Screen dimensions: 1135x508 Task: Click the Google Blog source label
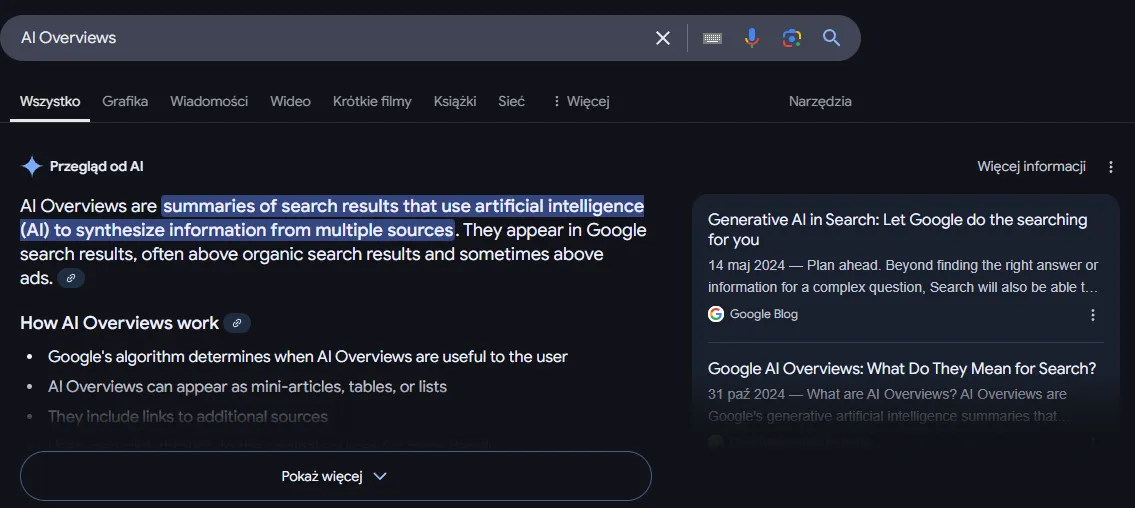coord(764,314)
